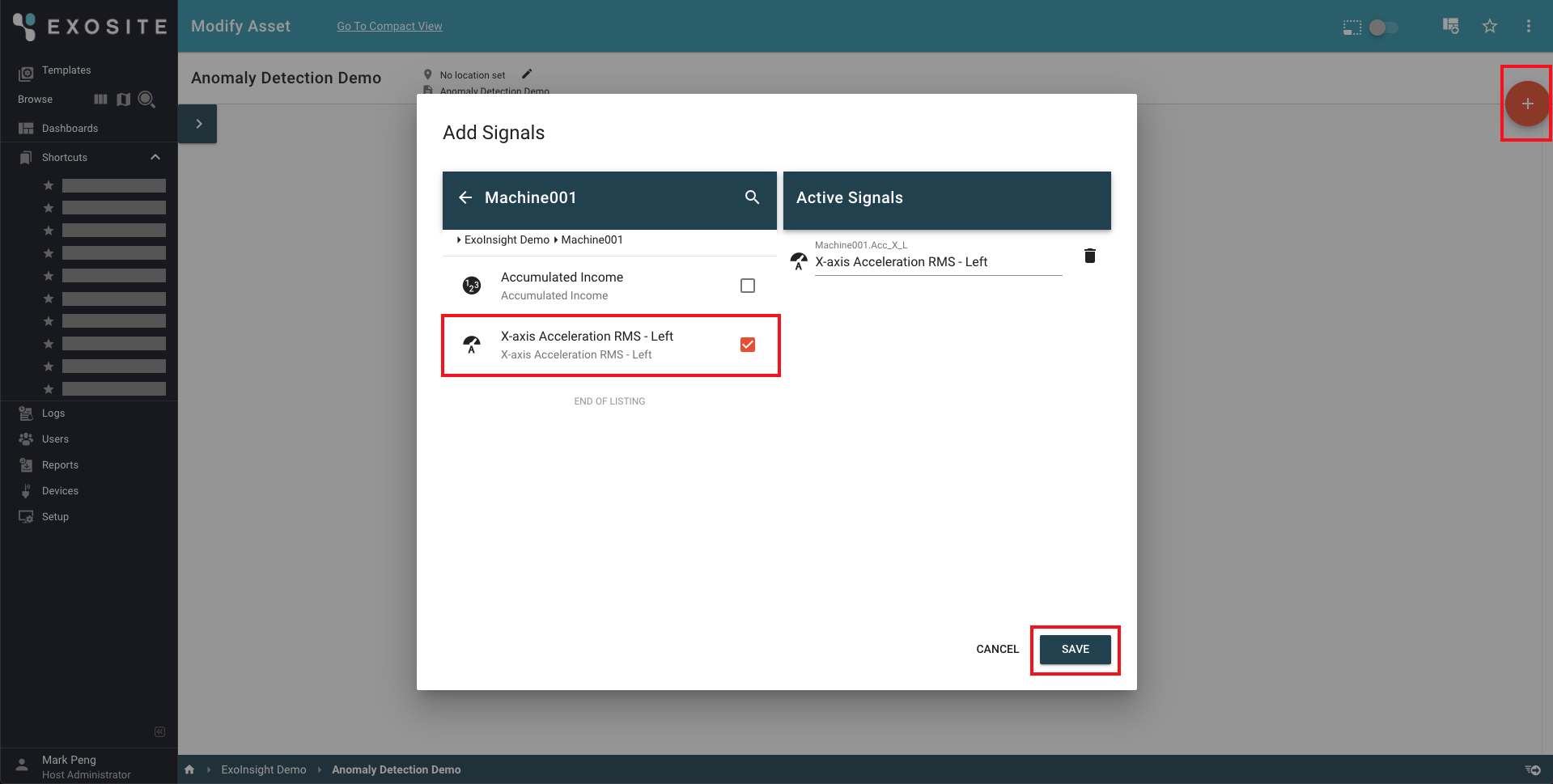Select the Accumulated Income signal row
The image size is (1553, 784).
click(x=610, y=286)
